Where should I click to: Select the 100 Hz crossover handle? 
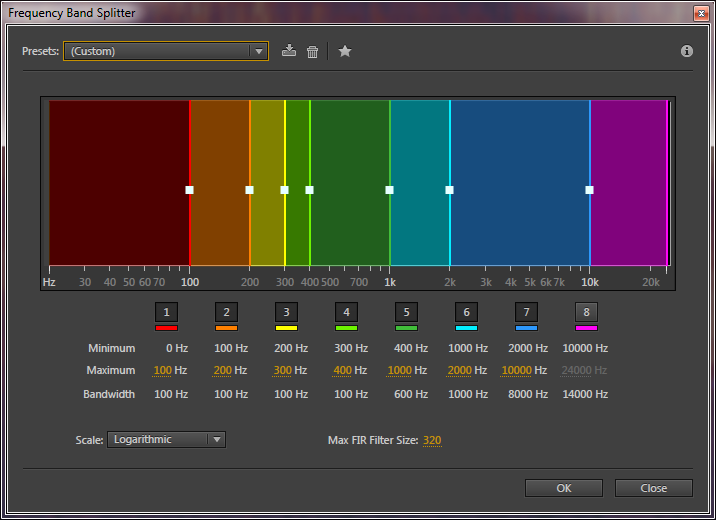coord(189,189)
